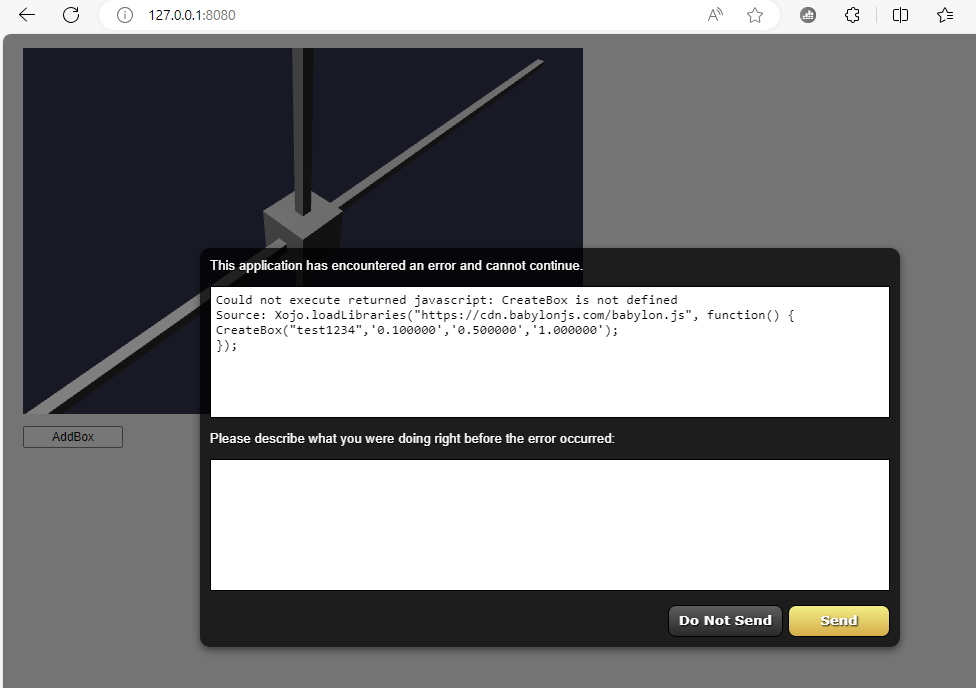Reload the page with the refresh icon

click(x=71, y=15)
